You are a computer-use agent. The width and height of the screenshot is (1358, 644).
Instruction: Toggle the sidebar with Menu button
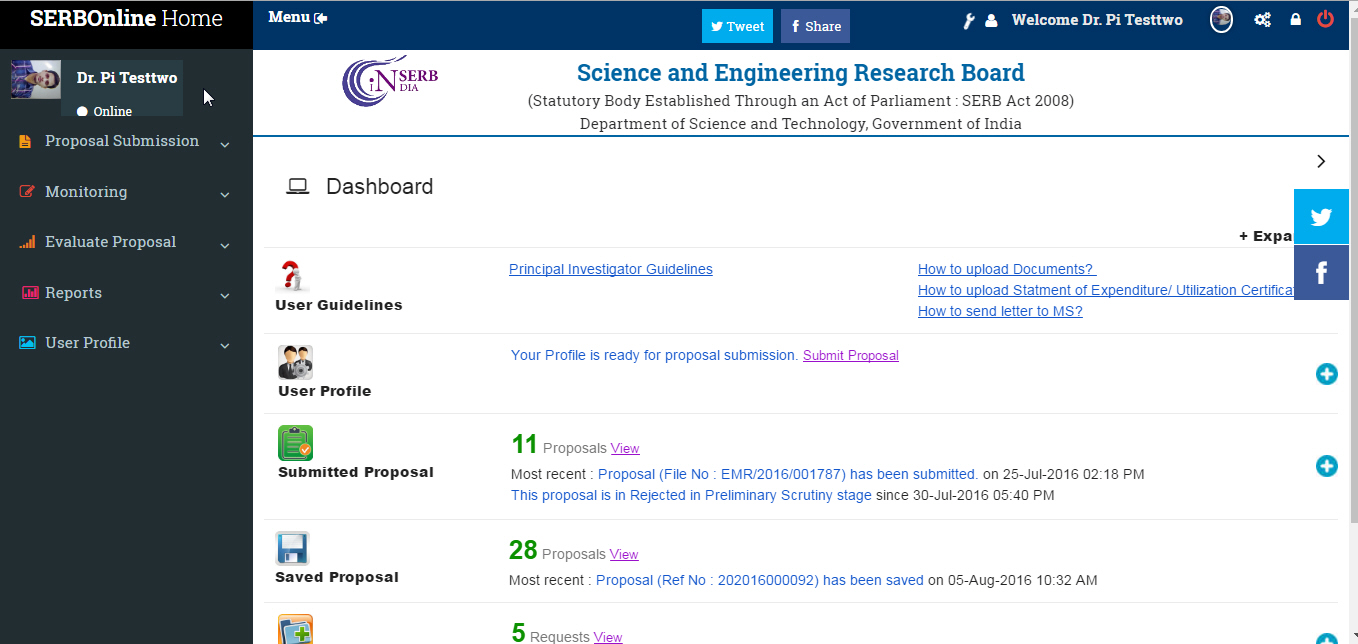tap(297, 18)
